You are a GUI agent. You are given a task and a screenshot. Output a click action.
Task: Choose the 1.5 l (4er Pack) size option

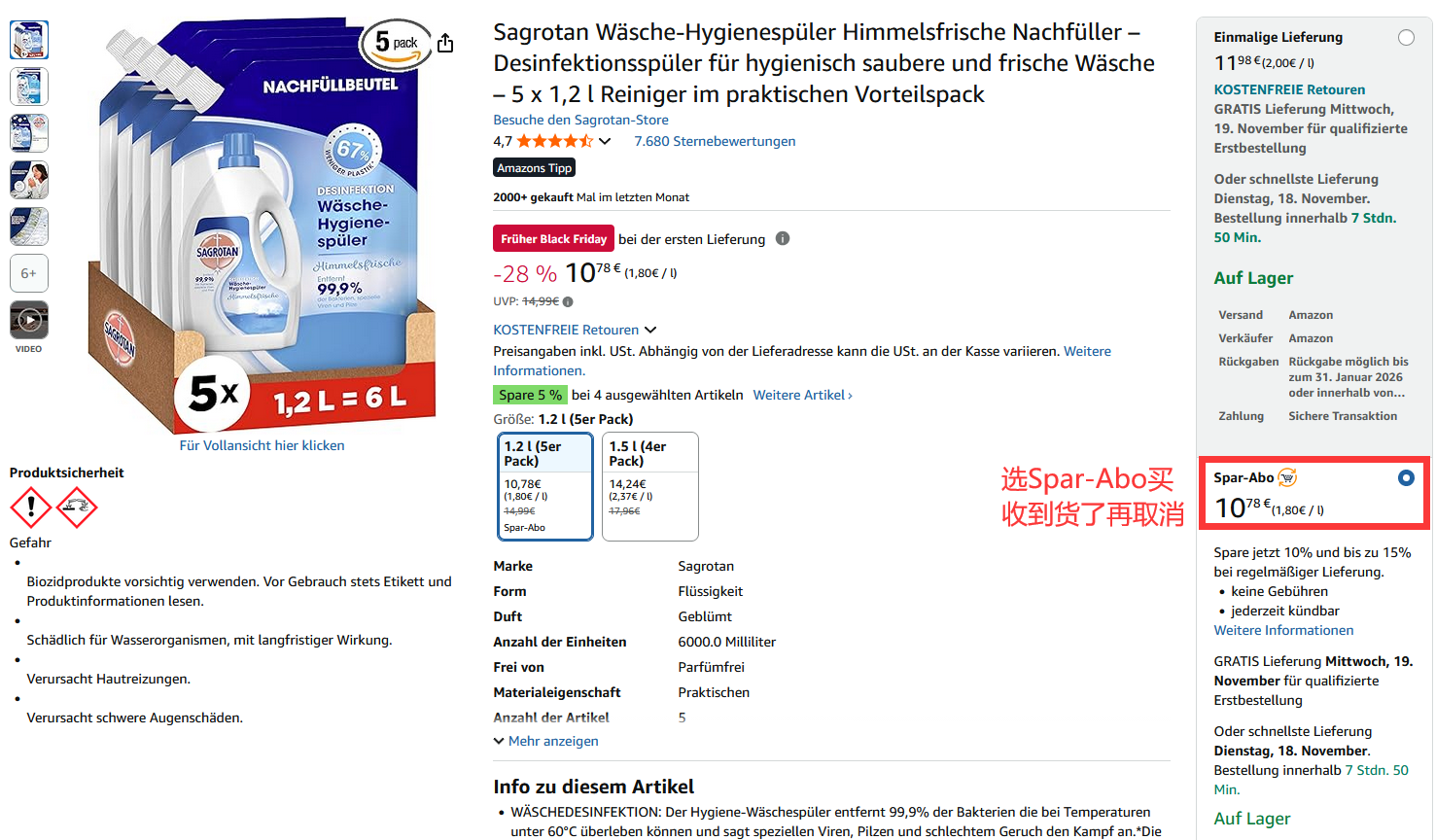click(650, 486)
